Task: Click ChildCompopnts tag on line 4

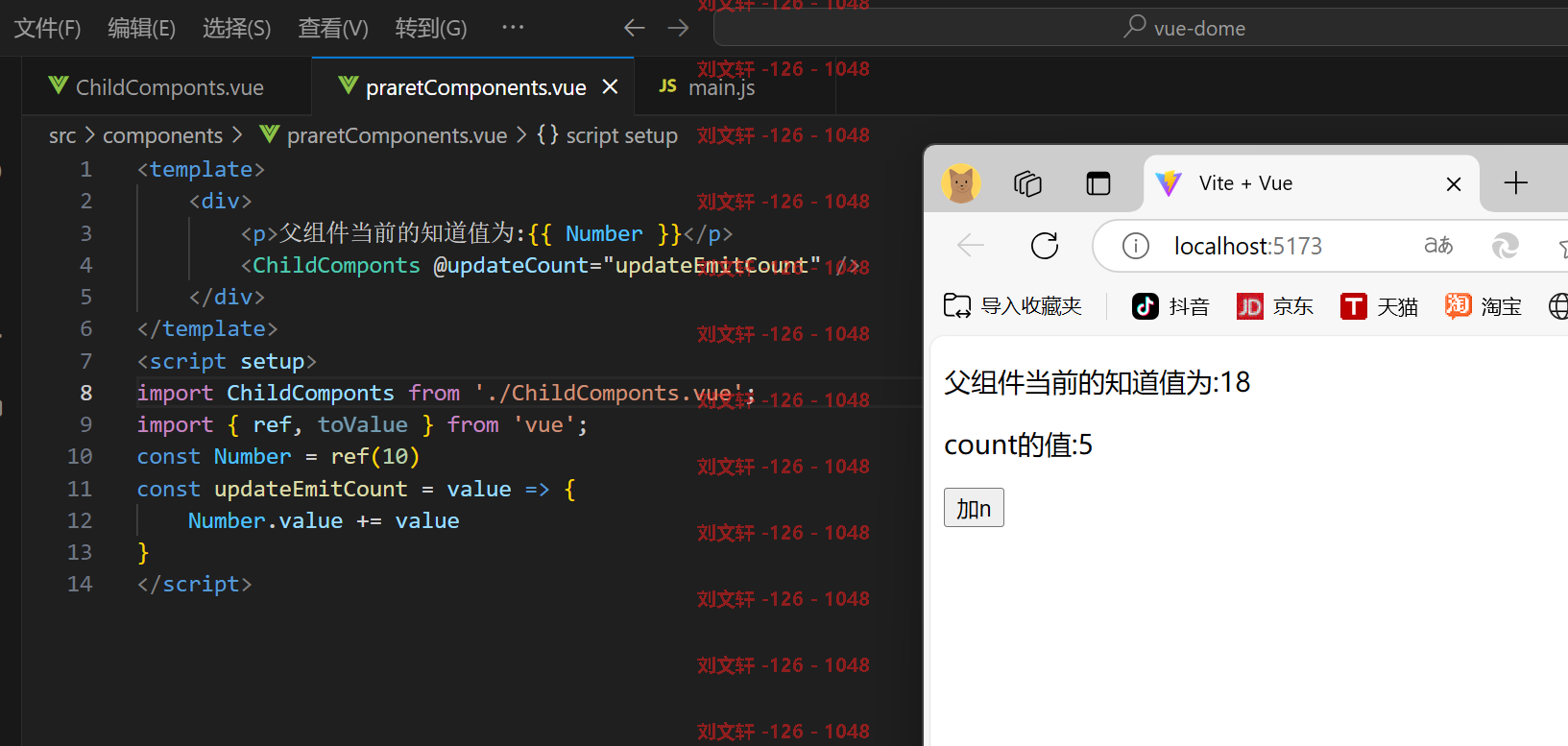Action: 336,265
